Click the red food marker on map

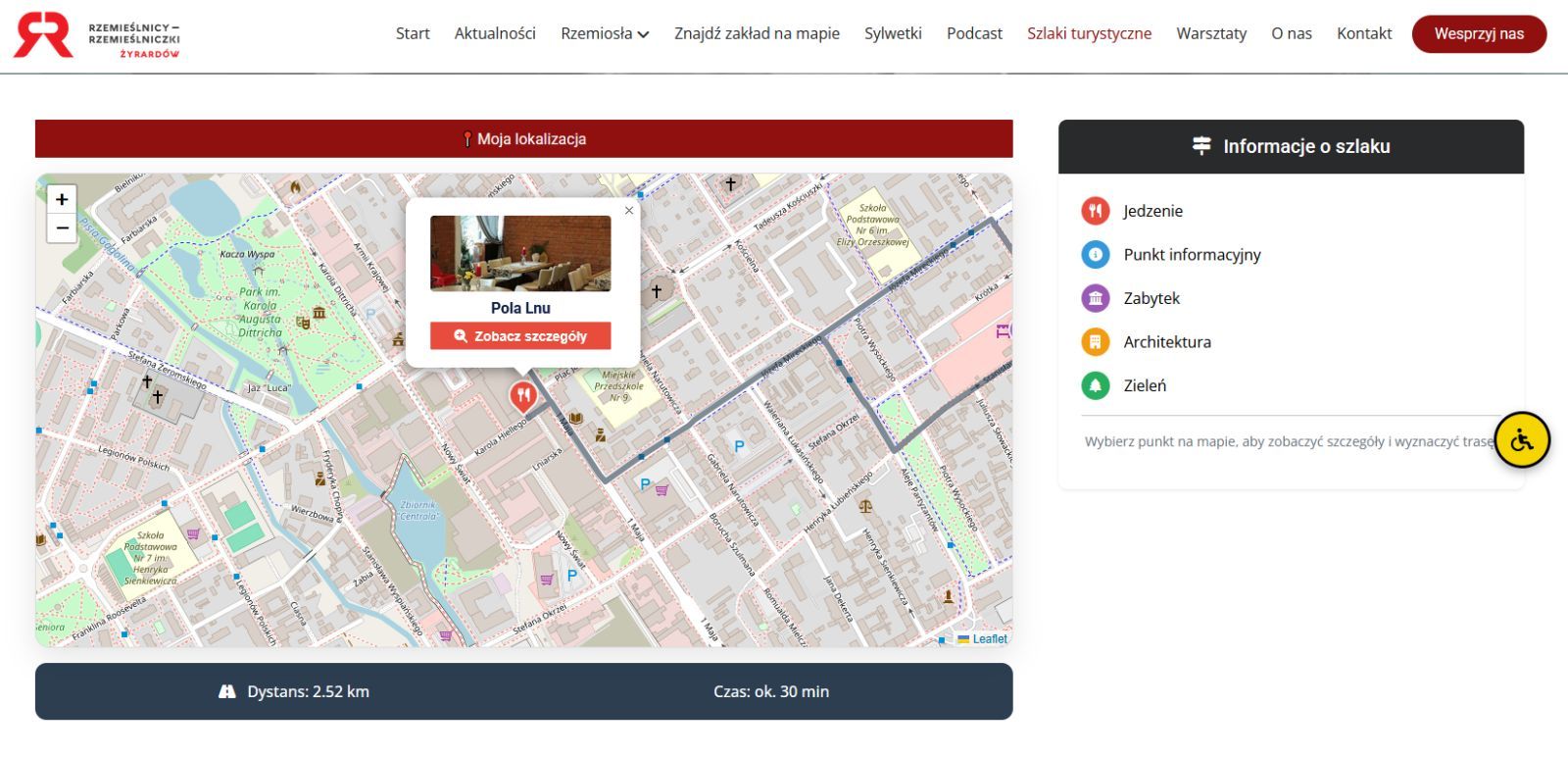click(x=523, y=396)
